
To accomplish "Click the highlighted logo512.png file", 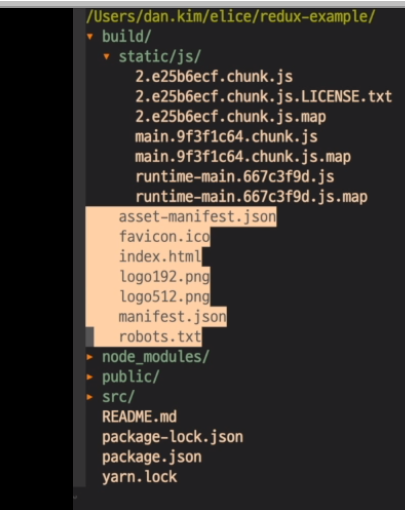I will tap(164, 297).
